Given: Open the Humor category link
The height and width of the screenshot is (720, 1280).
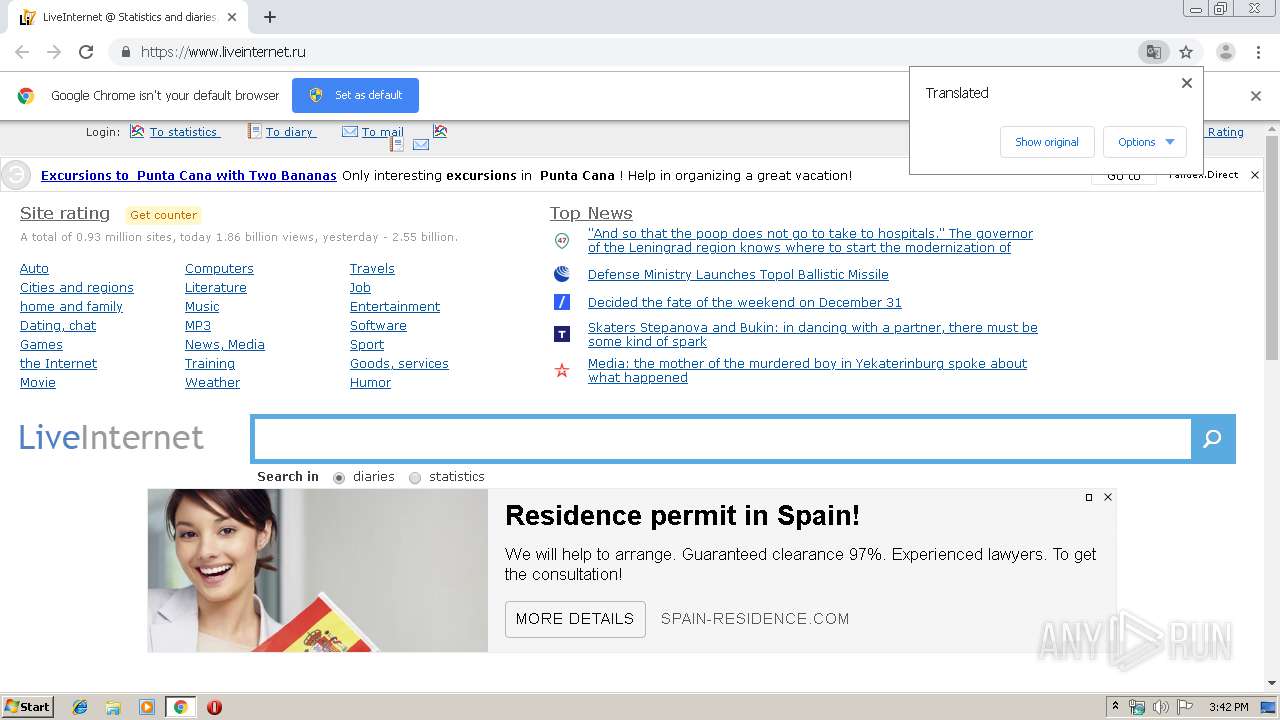Looking at the screenshot, I should 370,383.
